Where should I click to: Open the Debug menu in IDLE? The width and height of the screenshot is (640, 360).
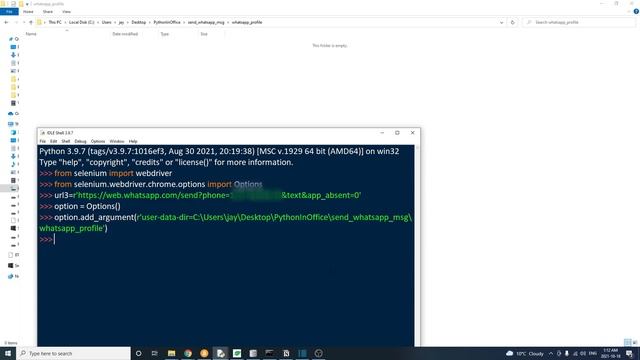(80, 141)
